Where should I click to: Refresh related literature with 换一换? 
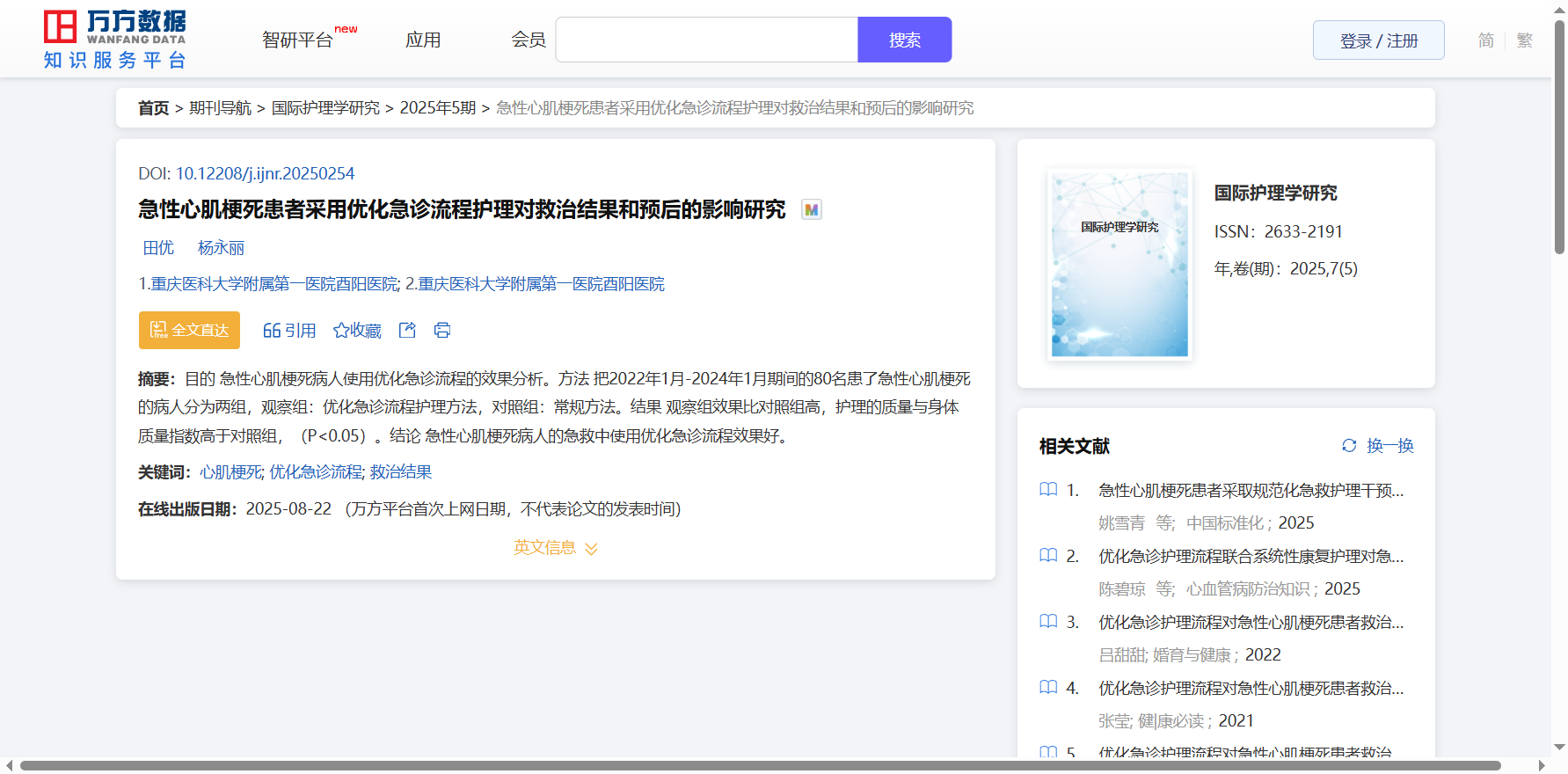(x=1377, y=446)
